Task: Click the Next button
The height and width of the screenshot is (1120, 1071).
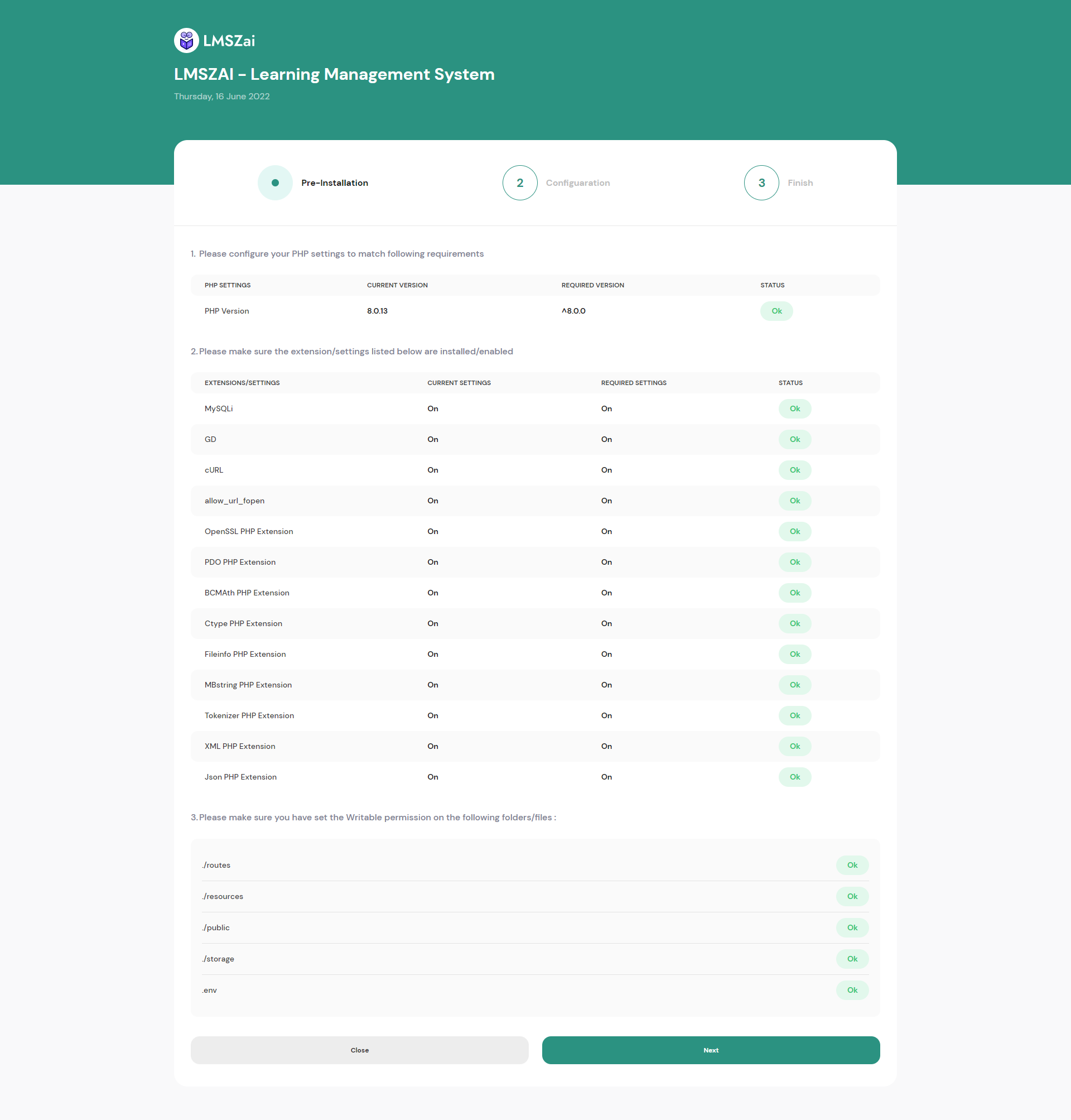Action: [711, 1050]
